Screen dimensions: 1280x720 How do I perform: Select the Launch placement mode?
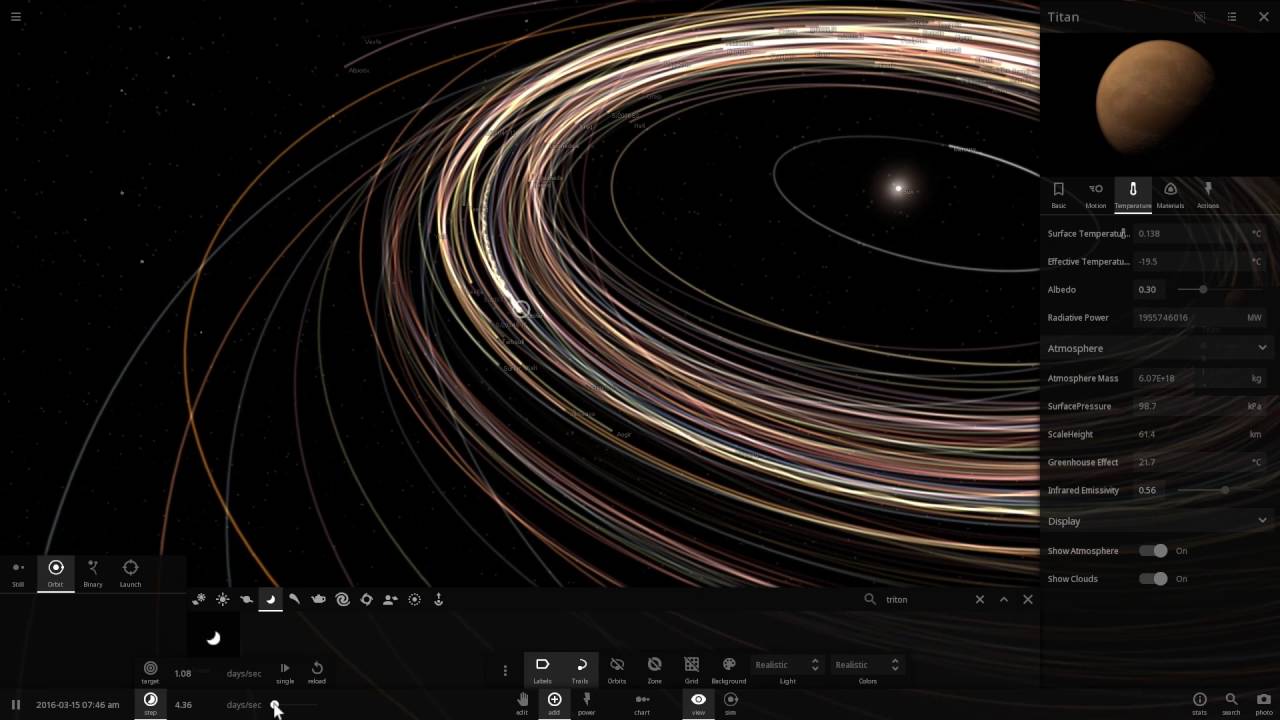tap(130, 573)
